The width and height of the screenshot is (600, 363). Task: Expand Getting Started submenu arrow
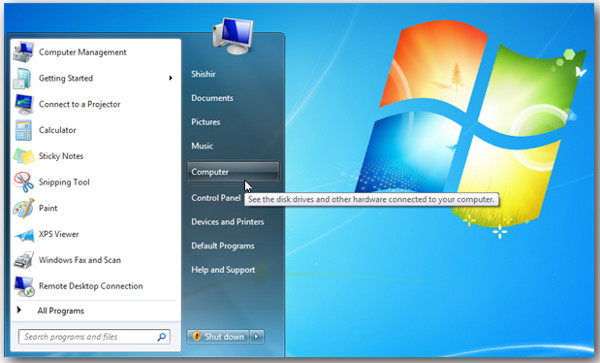[171, 78]
